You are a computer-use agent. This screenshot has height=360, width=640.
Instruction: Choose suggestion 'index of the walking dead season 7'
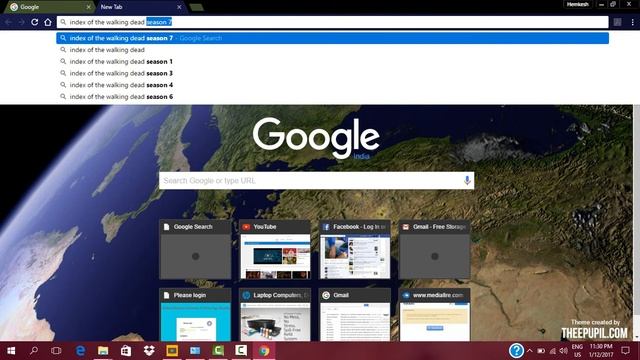332,38
